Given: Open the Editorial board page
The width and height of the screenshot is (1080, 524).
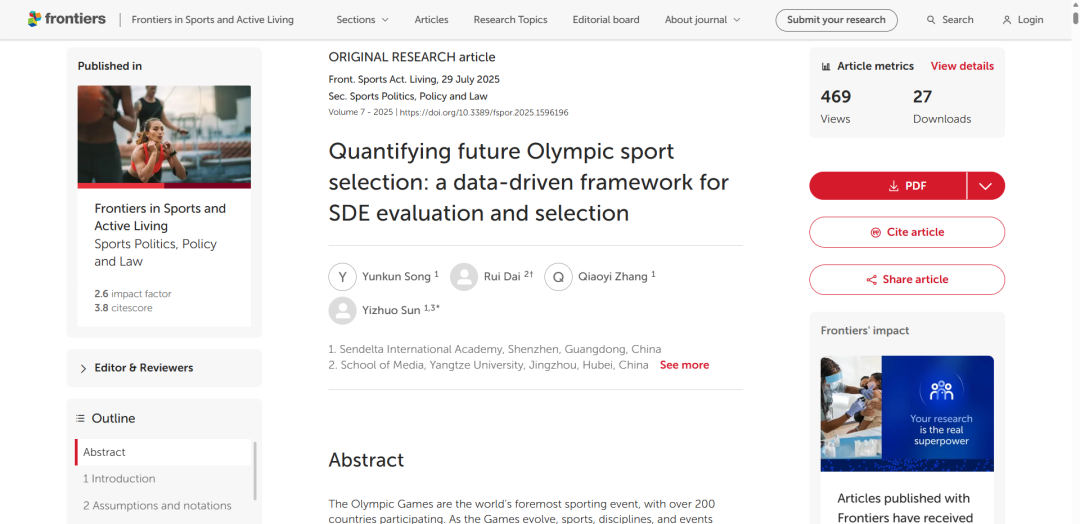Looking at the screenshot, I should click(606, 20).
